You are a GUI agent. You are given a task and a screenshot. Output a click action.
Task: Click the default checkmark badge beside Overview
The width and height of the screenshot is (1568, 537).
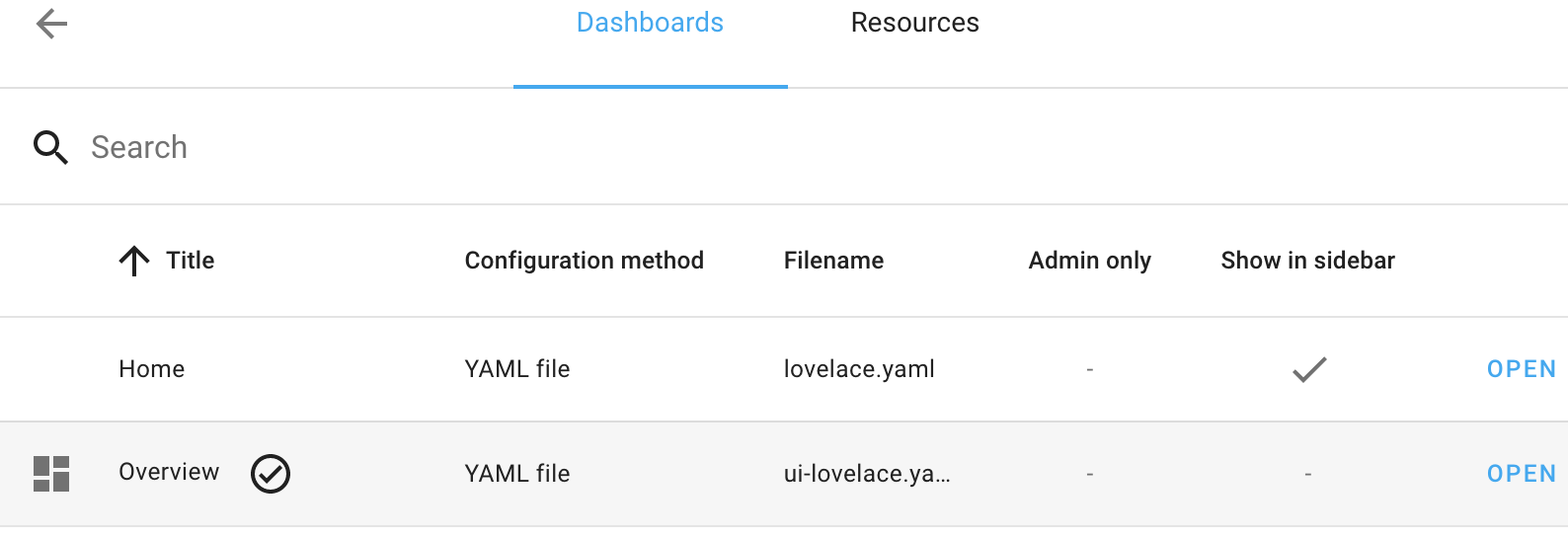pyautogui.click(x=270, y=474)
